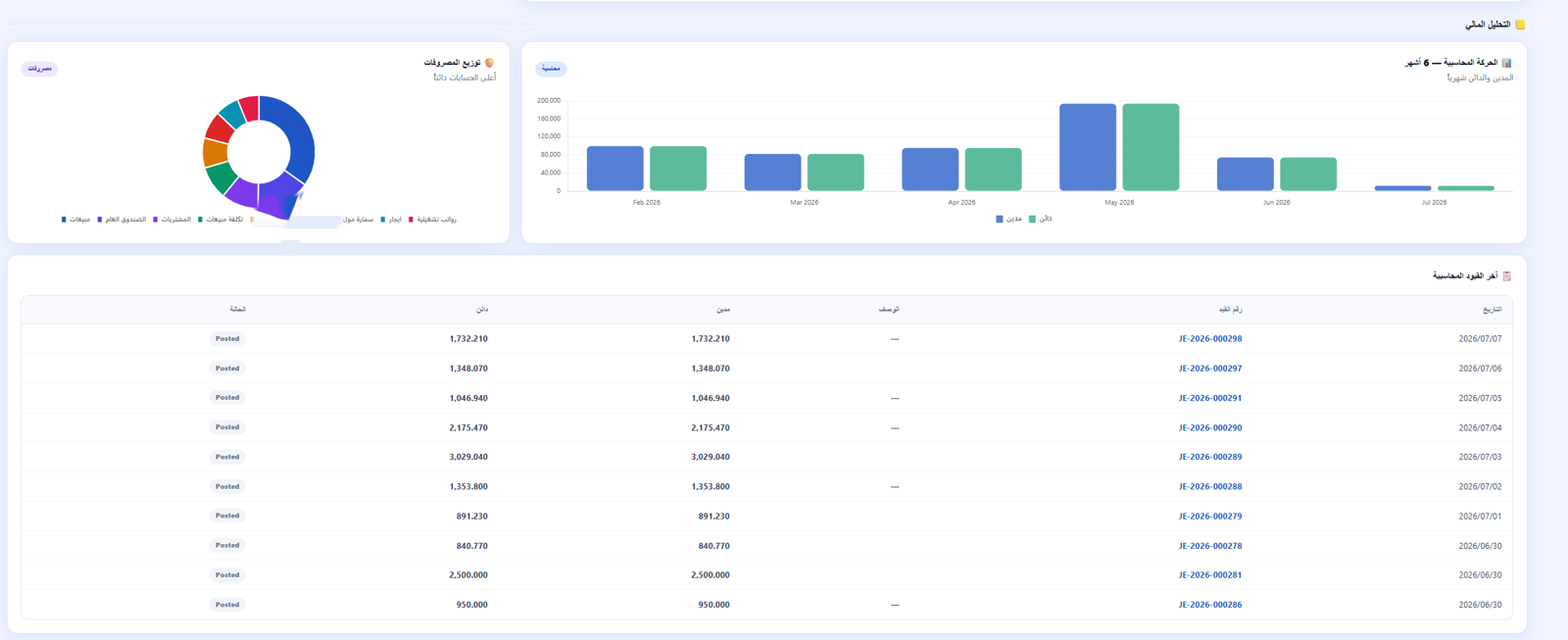Click the مصروفات badge on expenses card

pyautogui.click(x=39, y=69)
